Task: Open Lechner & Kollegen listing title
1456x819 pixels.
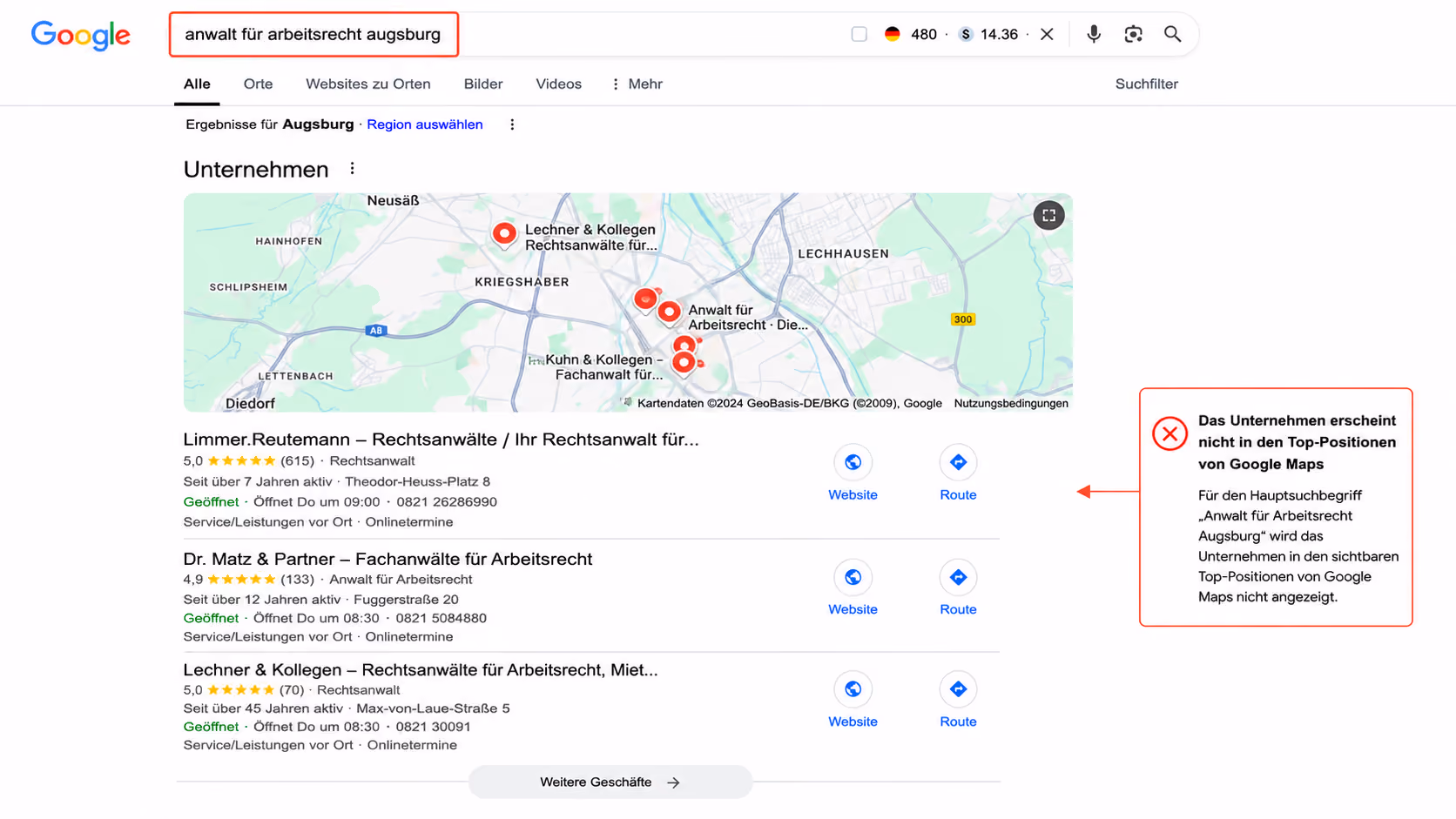Action: coord(421,669)
